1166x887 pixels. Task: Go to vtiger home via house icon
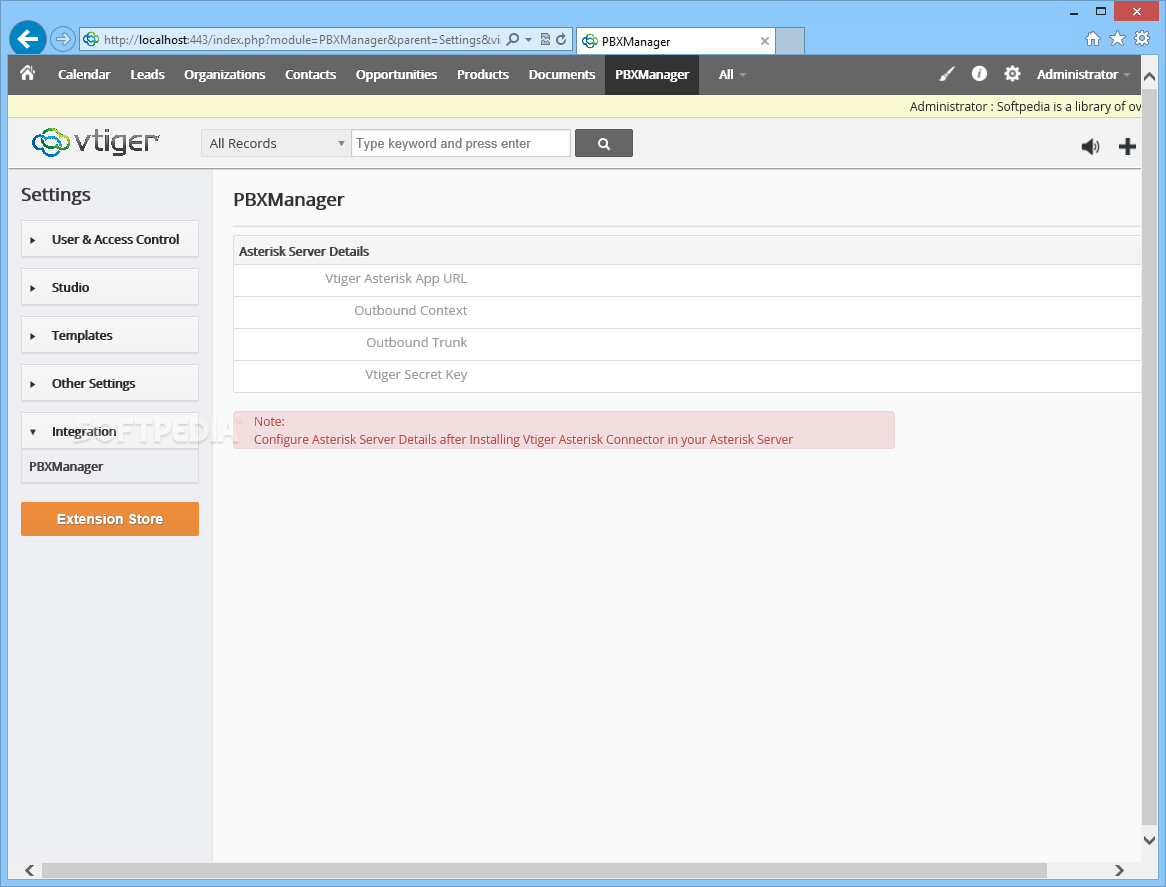pyautogui.click(x=28, y=73)
